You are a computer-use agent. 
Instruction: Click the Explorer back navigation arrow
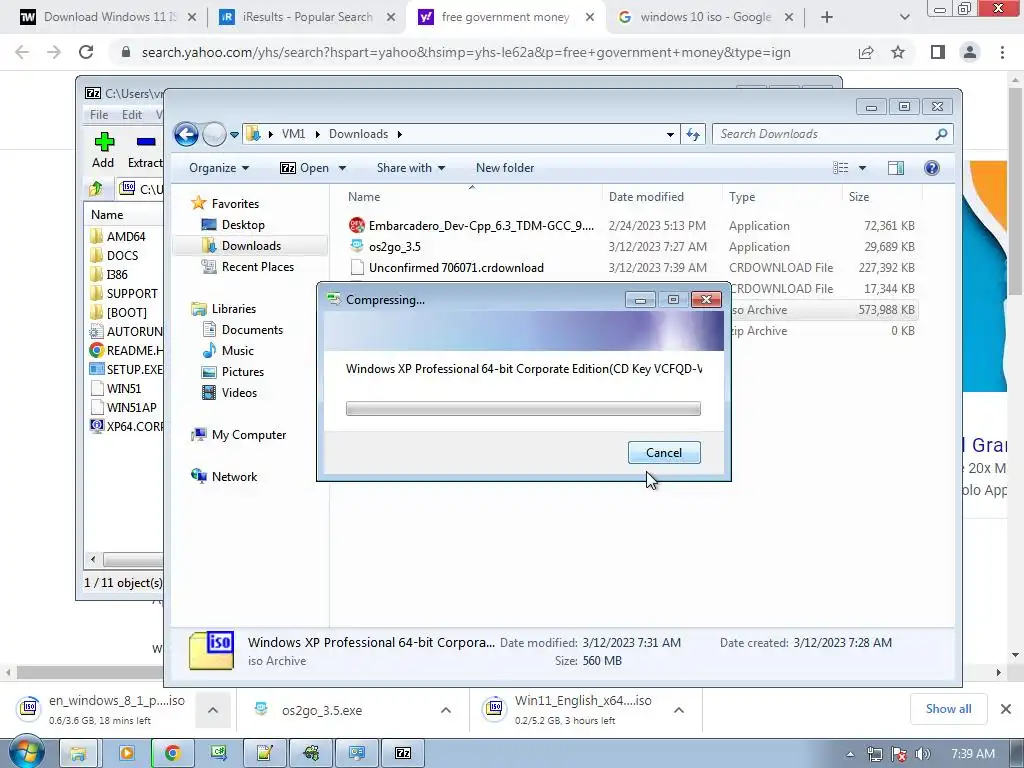186,135
